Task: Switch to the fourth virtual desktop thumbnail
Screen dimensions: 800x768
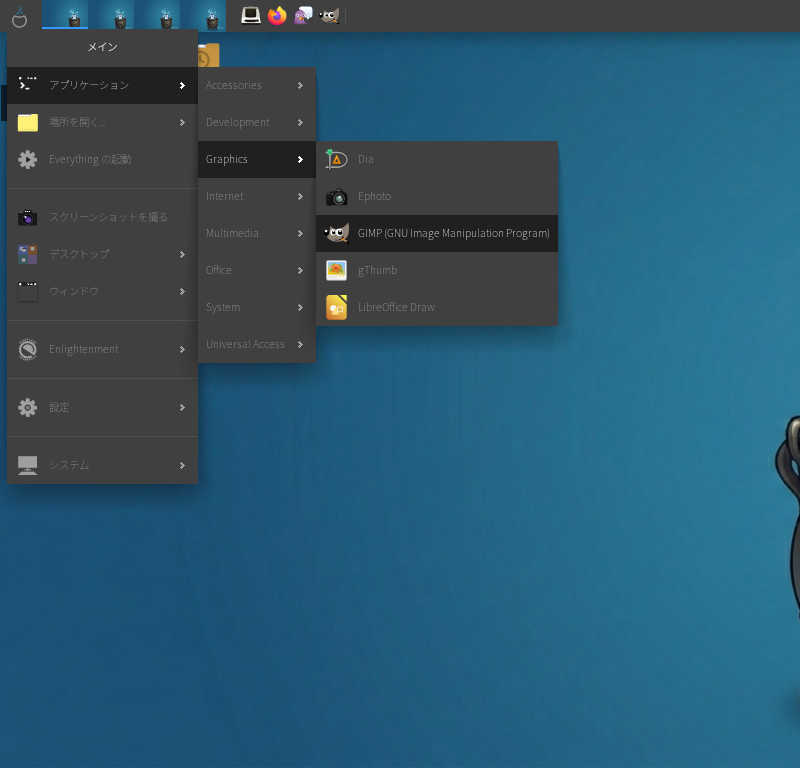Action: [203, 15]
